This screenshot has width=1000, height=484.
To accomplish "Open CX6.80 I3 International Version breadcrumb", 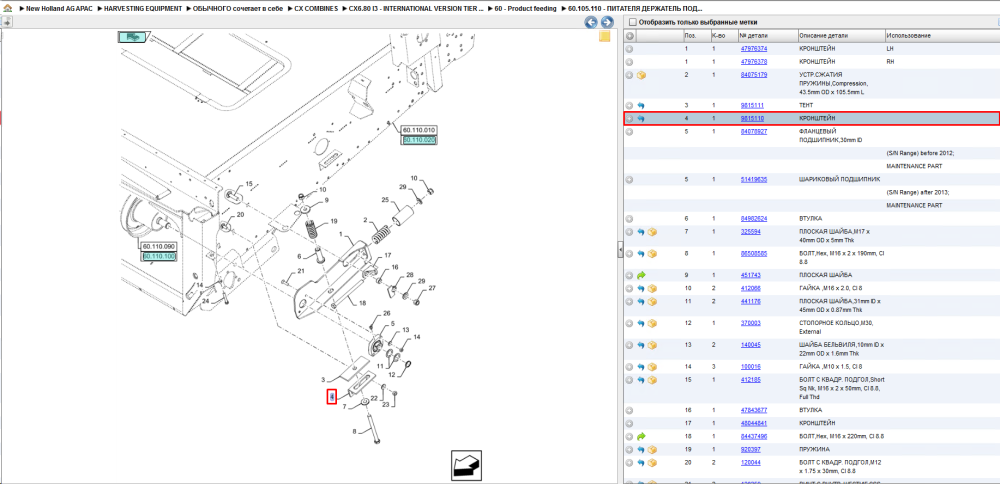I will pos(416,8).
